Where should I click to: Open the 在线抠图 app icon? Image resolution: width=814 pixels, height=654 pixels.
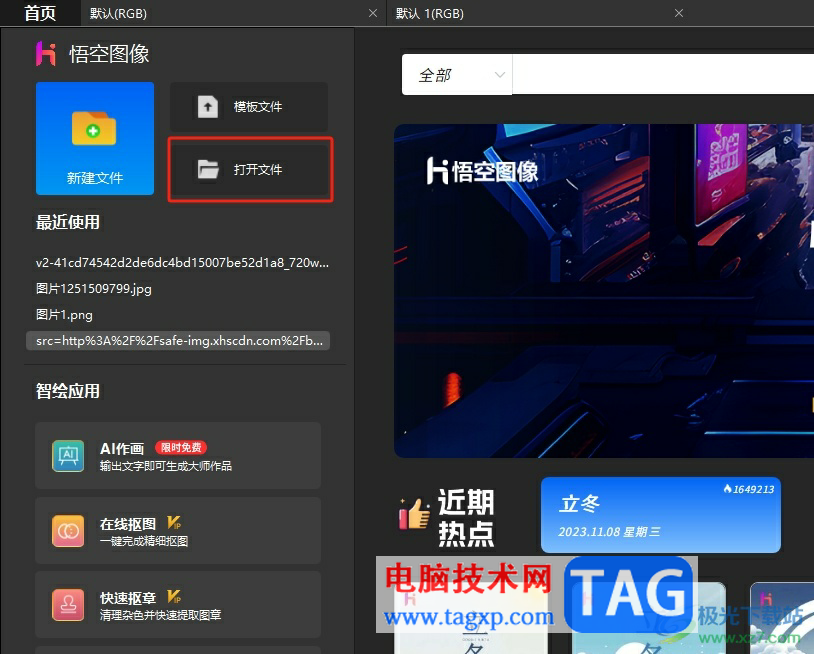pyautogui.click(x=68, y=530)
